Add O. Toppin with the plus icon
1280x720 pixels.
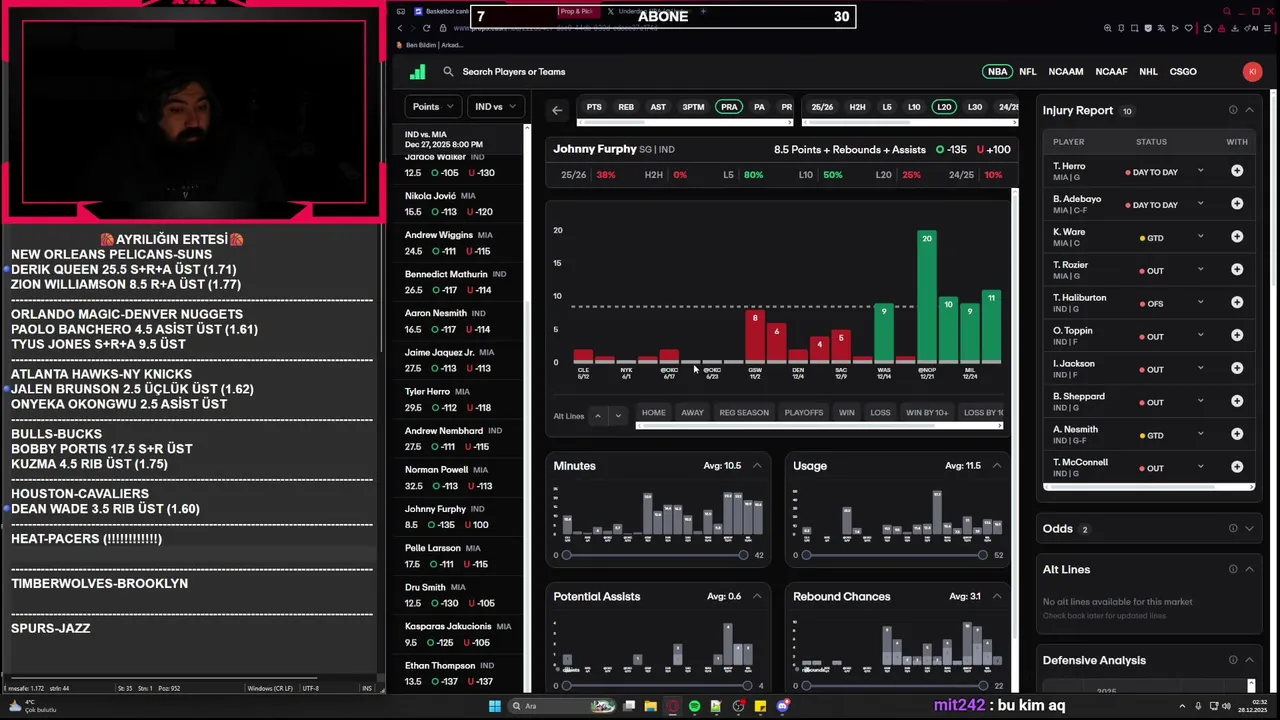click(1237, 336)
